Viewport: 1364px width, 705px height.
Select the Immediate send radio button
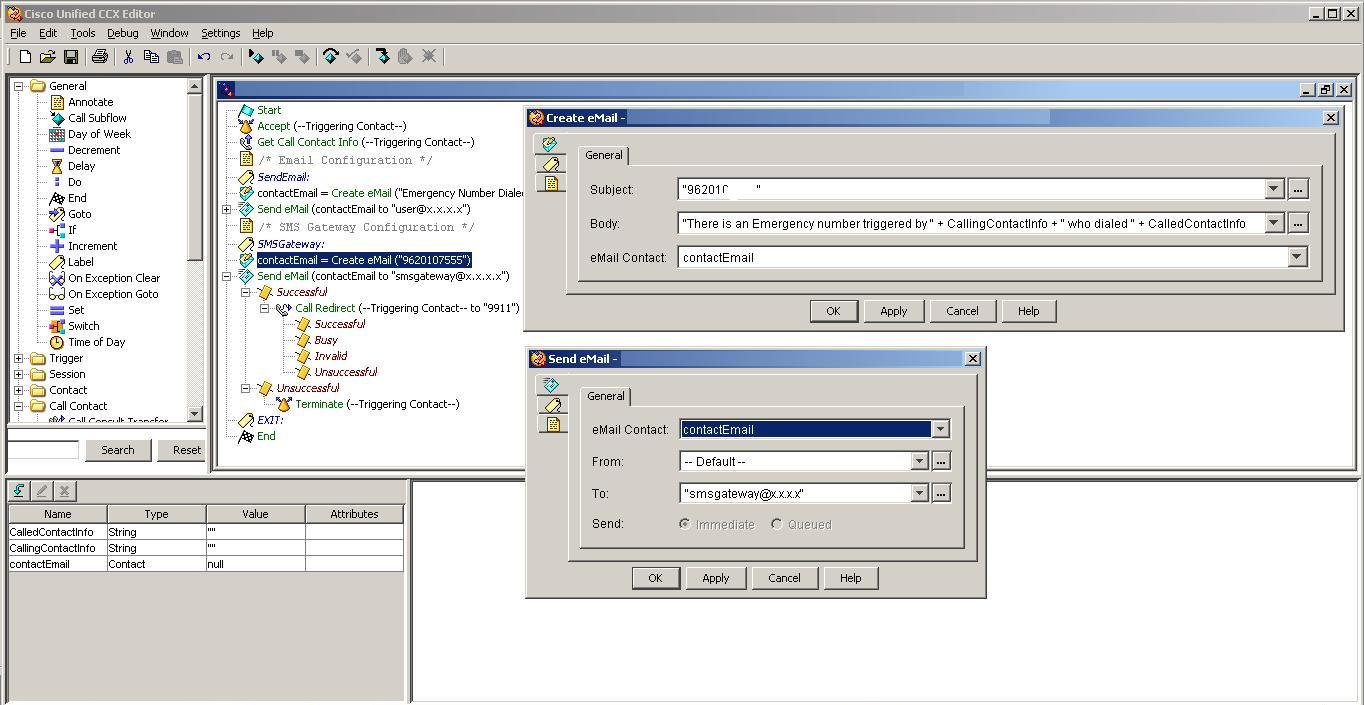(685, 524)
